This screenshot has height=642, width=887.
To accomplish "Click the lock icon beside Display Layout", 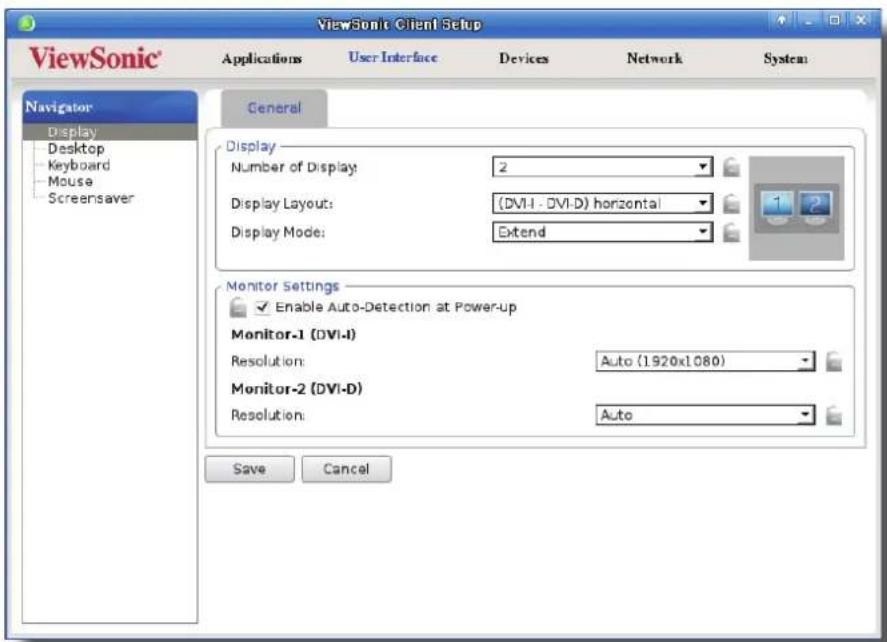I will click(x=731, y=204).
